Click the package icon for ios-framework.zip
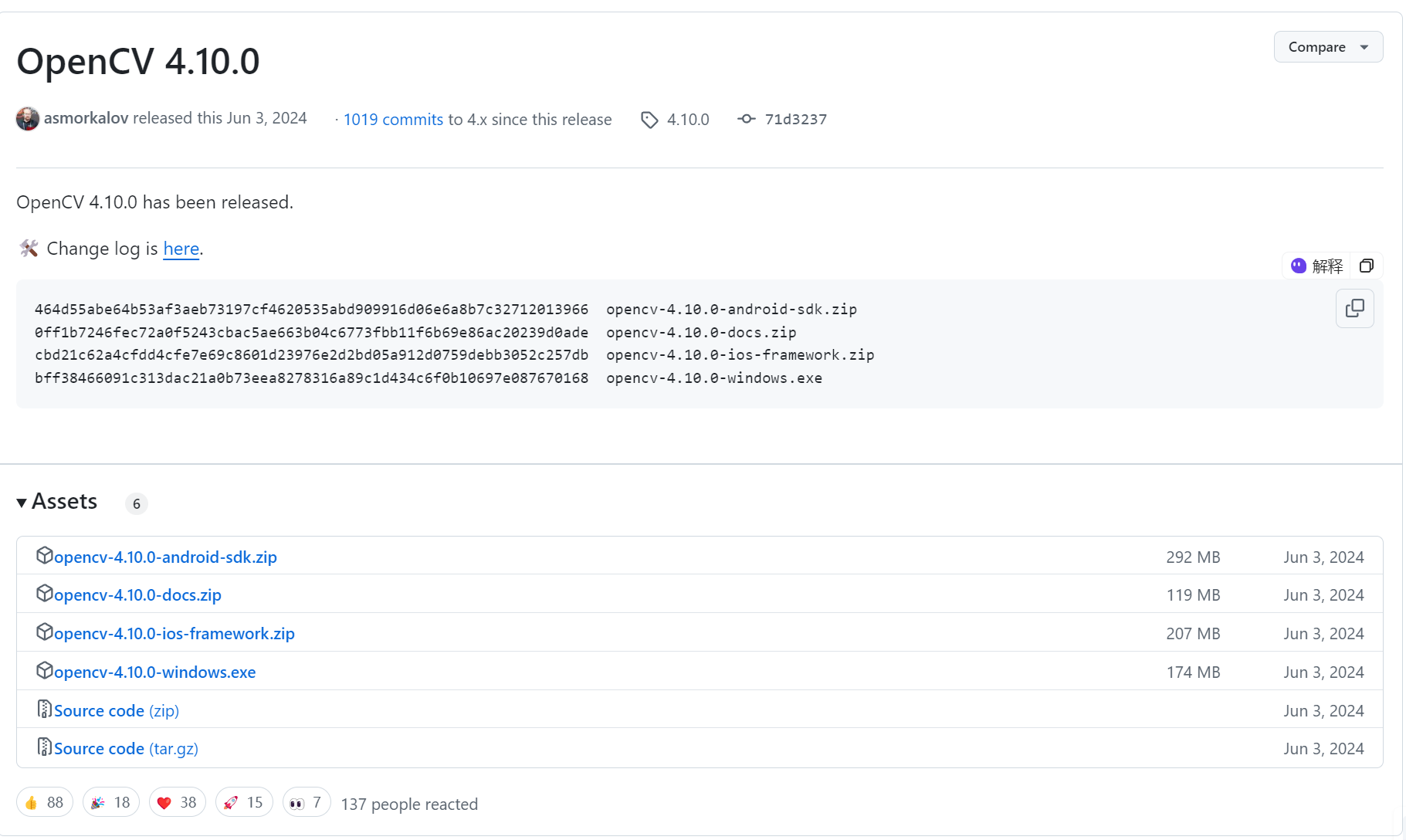The height and width of the screenshot is (840, 1406). (45, 632)
